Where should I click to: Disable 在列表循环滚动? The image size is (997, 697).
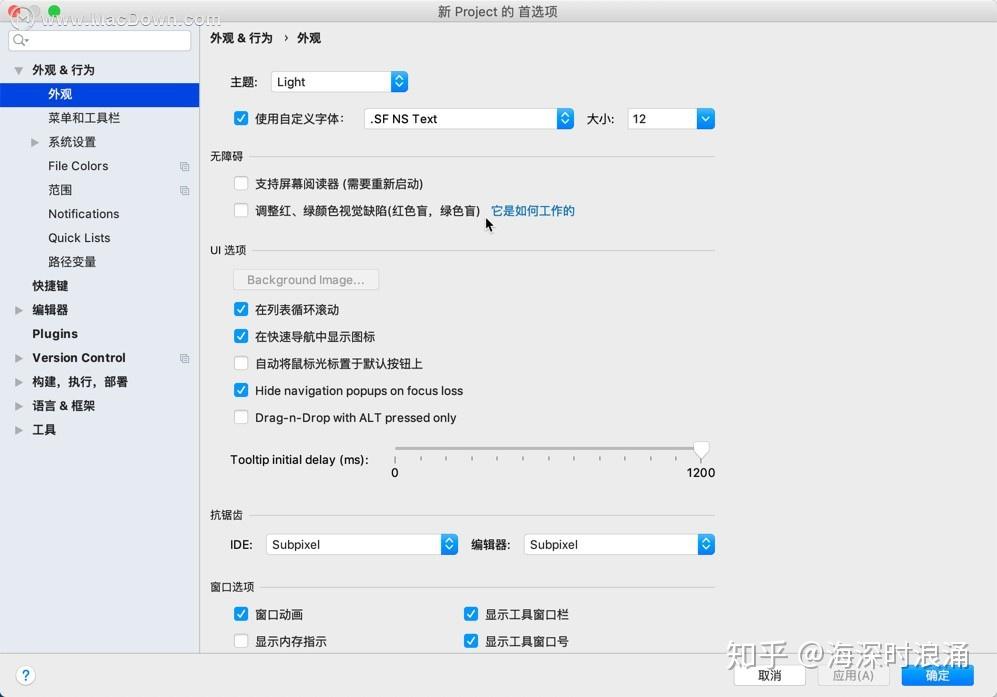tap(241, 310)
